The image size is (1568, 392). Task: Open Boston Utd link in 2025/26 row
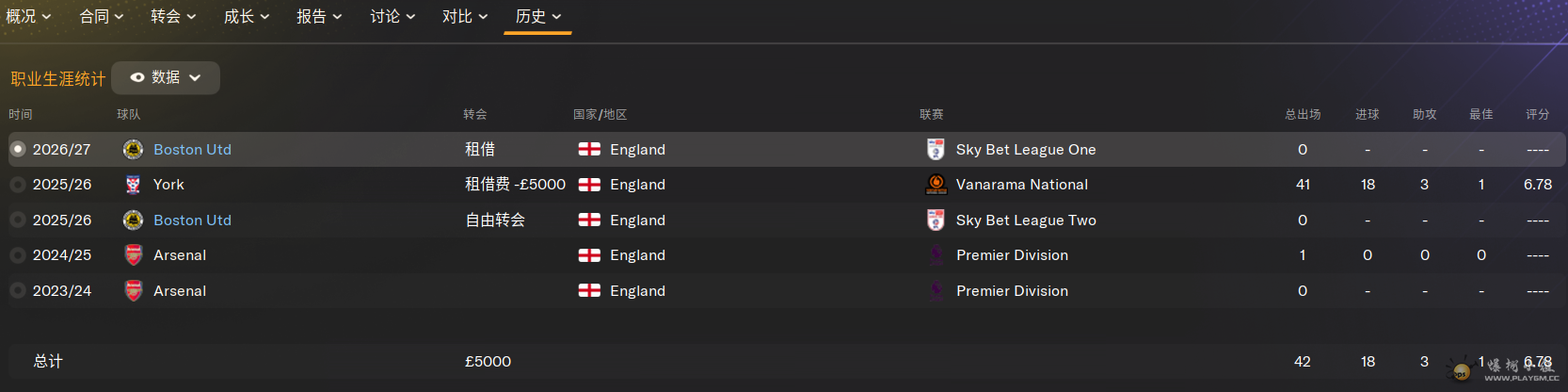pos(192,220)
